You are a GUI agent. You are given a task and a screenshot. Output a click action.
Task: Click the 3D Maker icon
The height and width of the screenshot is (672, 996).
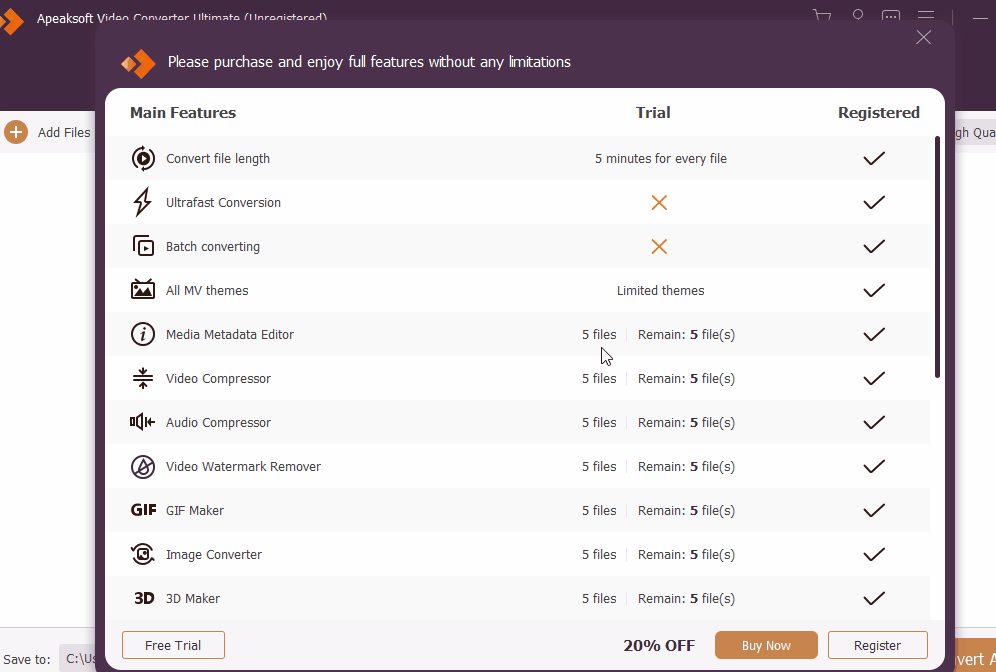pos(144,598)
